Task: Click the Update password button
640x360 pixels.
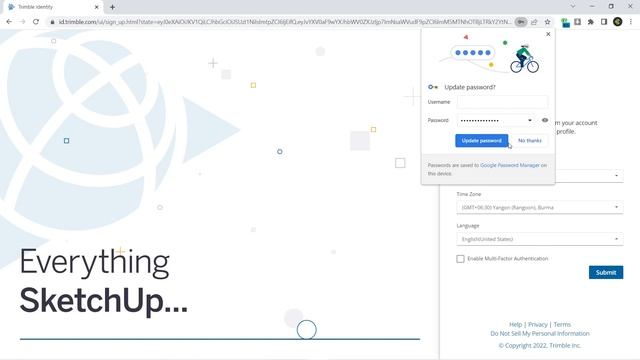Action: pos(482,140)
